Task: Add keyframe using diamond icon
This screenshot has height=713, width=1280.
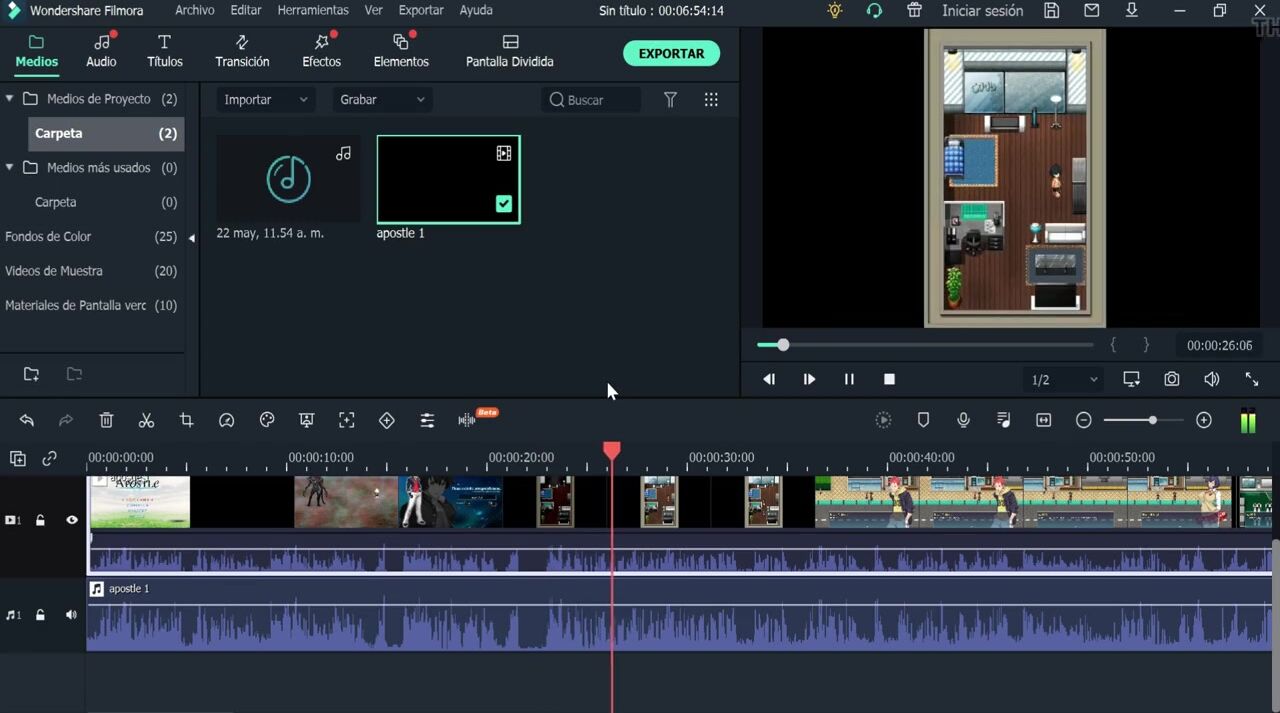Action: [x=386, y=421]
